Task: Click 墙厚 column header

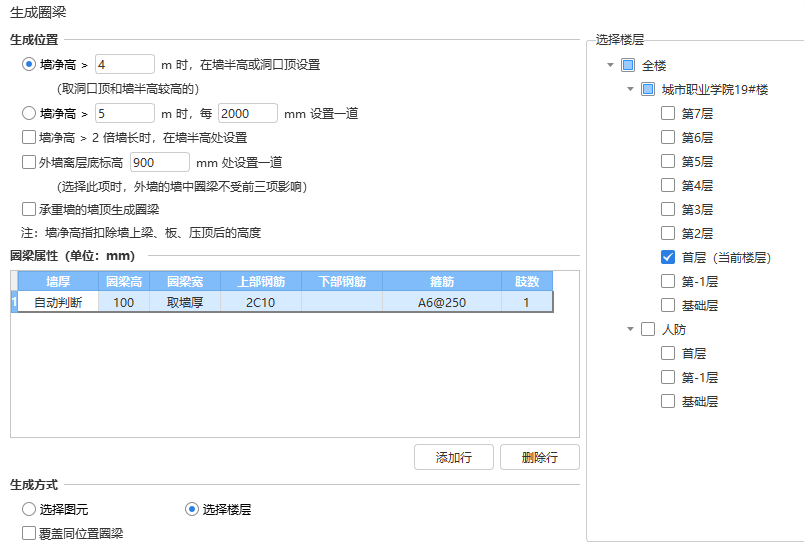Action: coord(58,281)
